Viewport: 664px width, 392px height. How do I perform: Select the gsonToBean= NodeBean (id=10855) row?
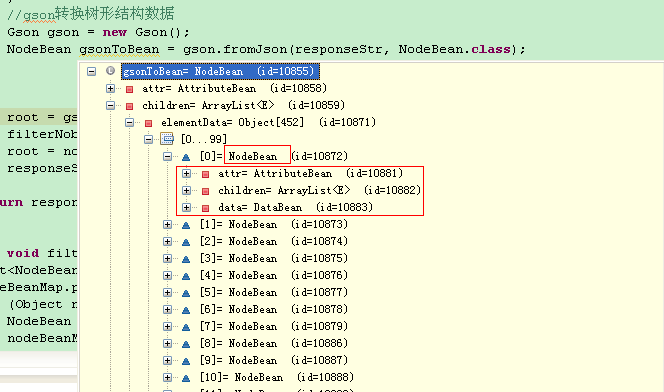(x=220, y=71)
